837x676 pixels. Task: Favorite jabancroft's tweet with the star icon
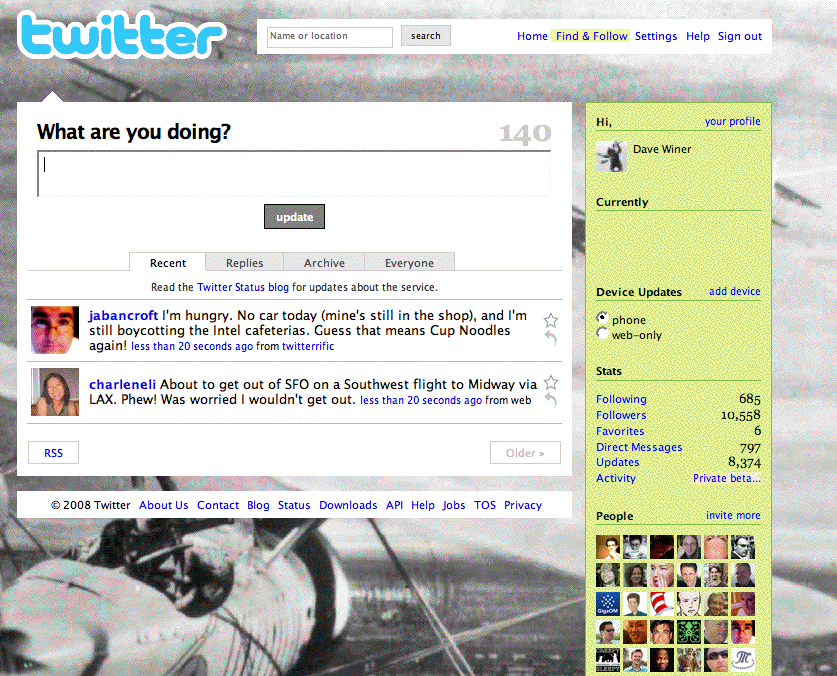pos(551,320)
